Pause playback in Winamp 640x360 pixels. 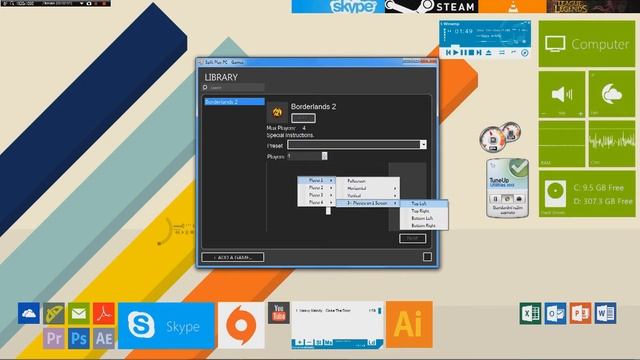point(463,53)
